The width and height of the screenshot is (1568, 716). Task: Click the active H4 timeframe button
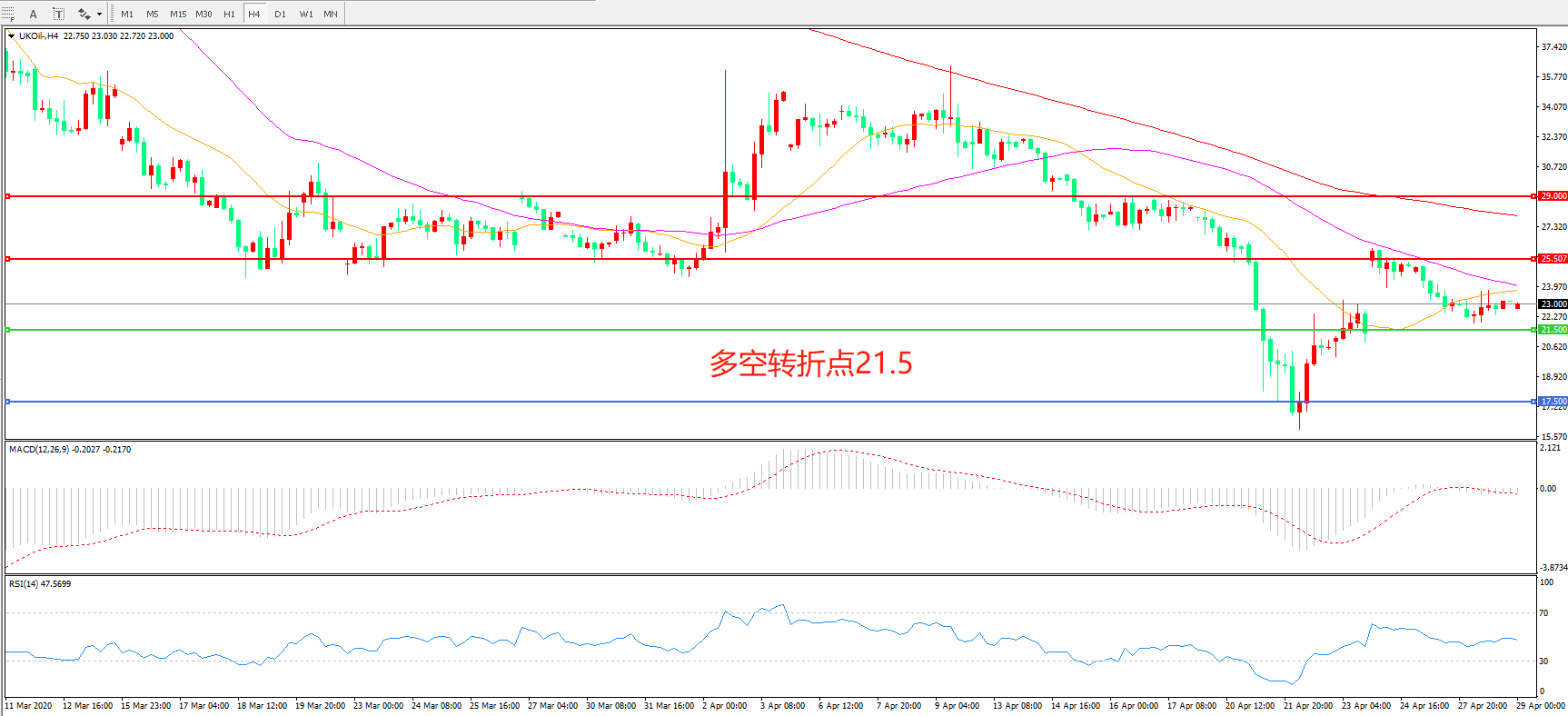coord(254,14)
